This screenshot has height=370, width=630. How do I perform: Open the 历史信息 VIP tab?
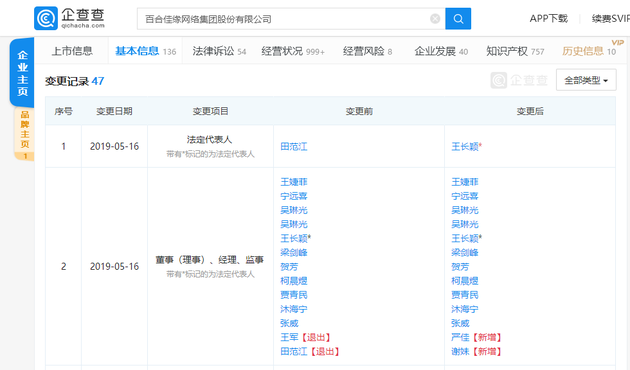(589, 51)
